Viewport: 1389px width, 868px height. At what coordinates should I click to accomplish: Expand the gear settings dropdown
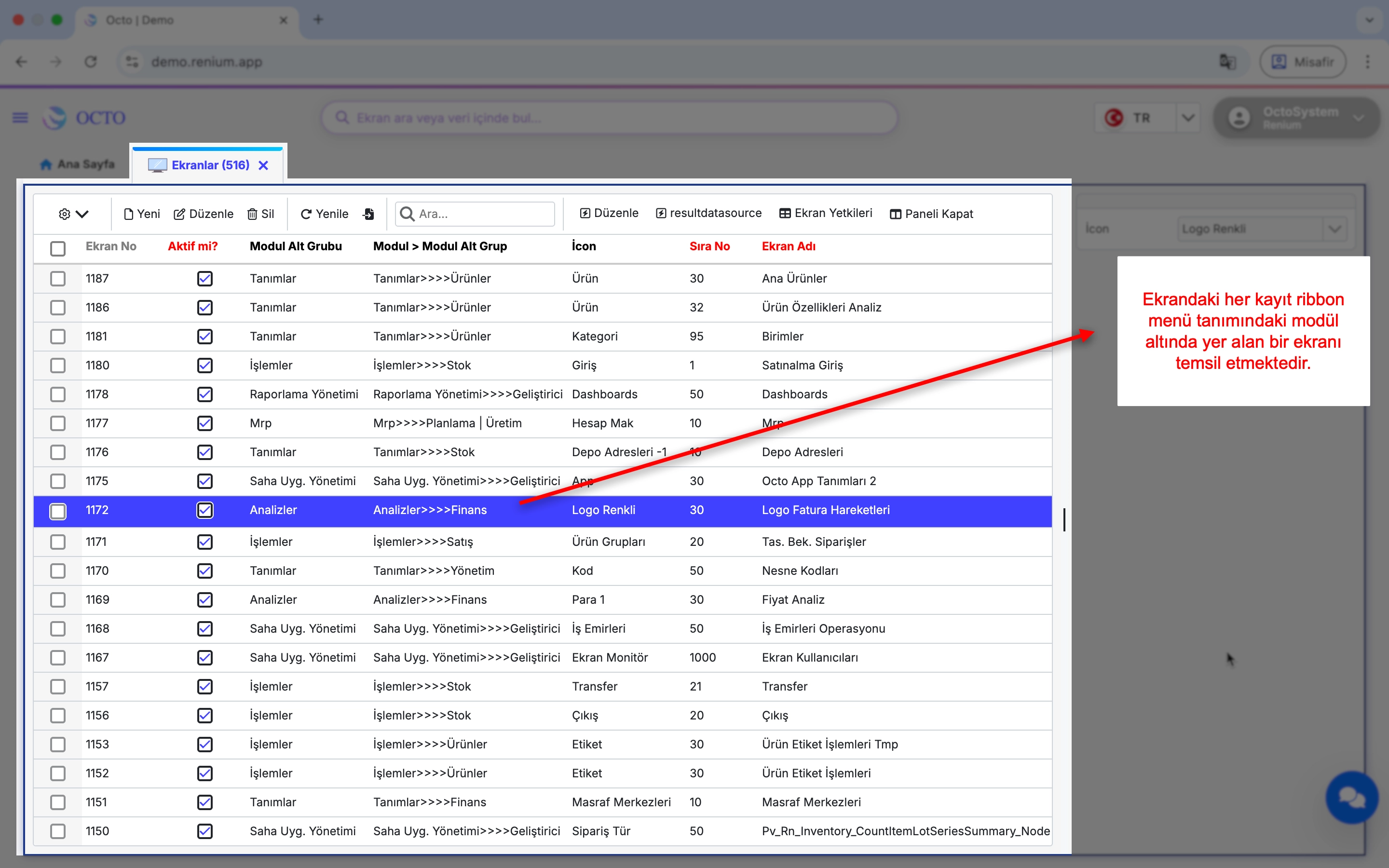pos(73,214)
